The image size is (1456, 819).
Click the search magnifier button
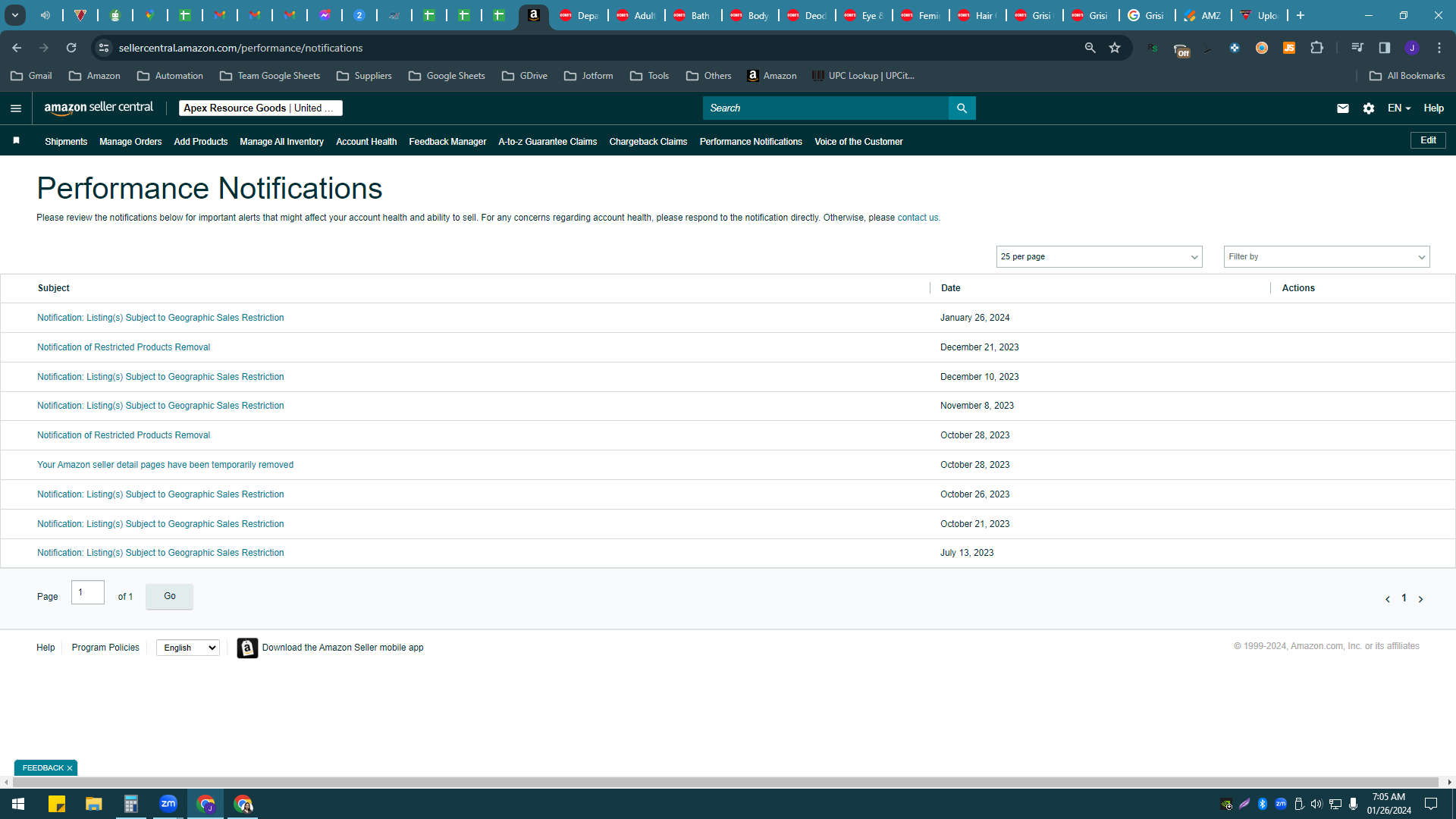pyautogui.click(x=962, y=108)
